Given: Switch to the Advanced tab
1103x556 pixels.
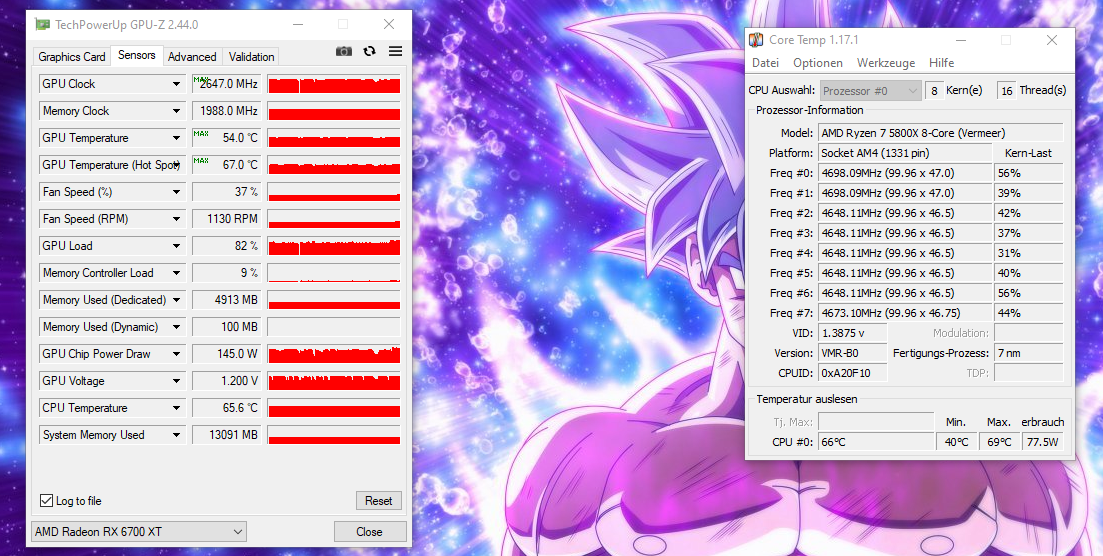Looking at the screenshot, I should [192, 57].
